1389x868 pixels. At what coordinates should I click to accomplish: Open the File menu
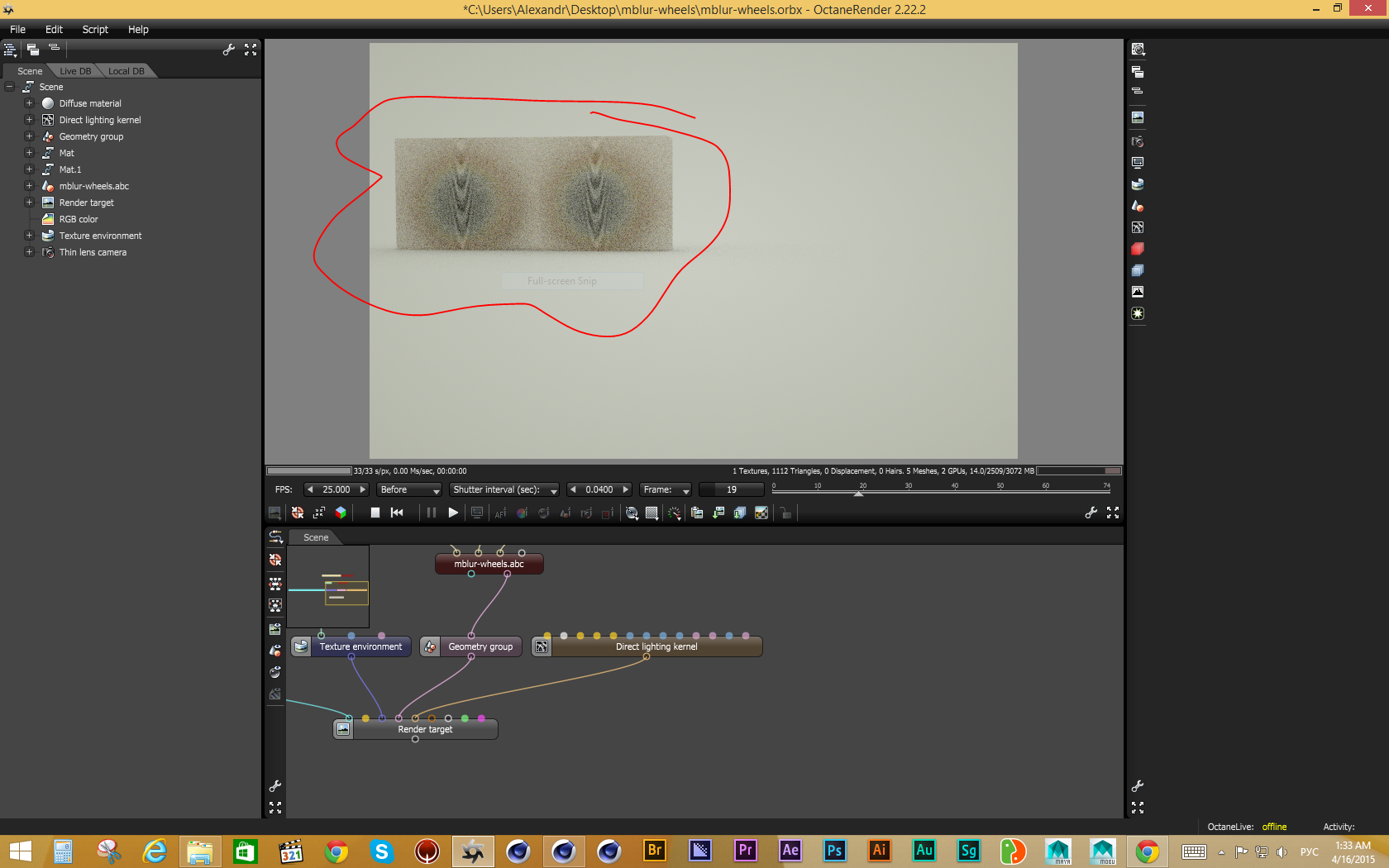[17, 29]
